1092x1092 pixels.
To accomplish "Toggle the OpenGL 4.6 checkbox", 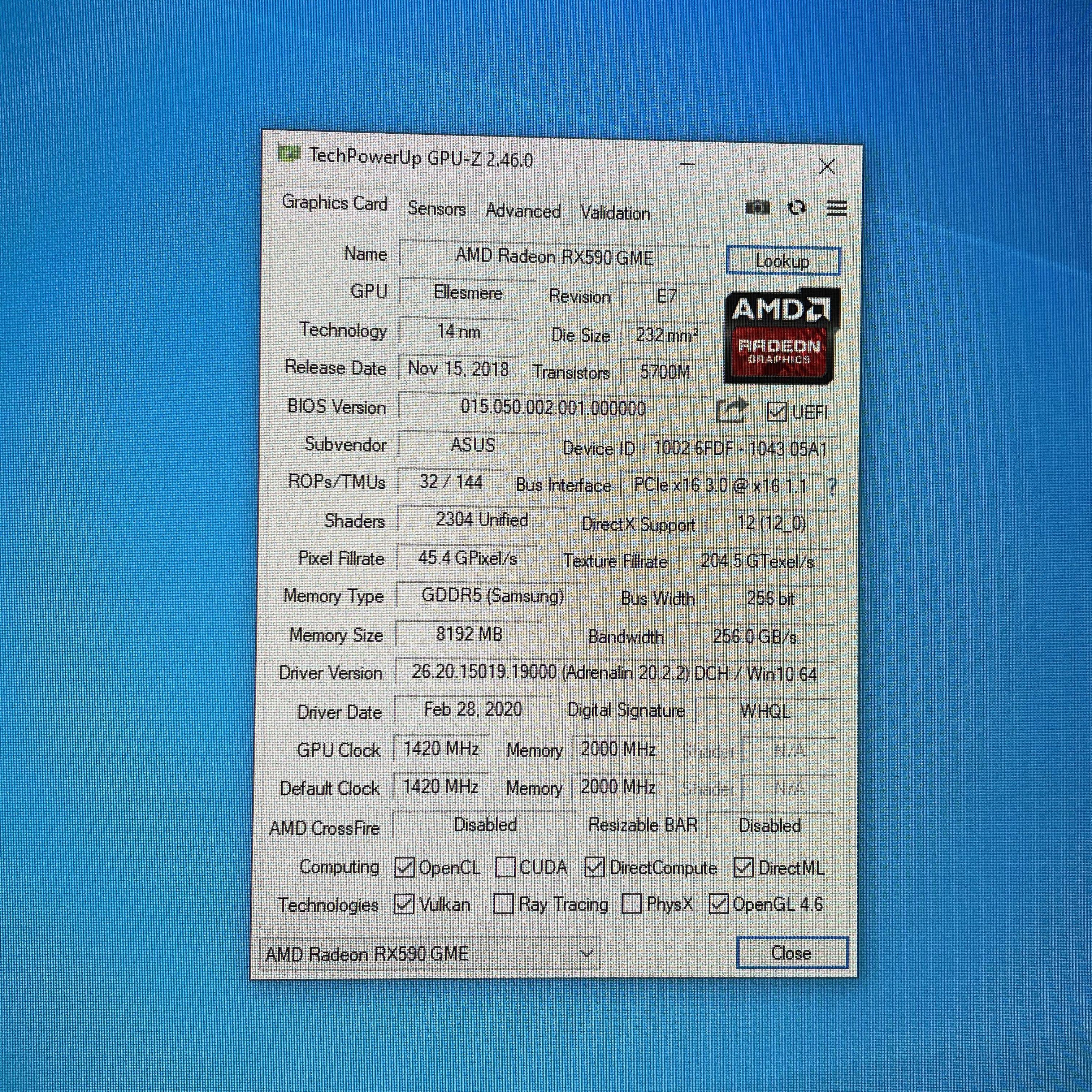I will (x=718, y=904).
